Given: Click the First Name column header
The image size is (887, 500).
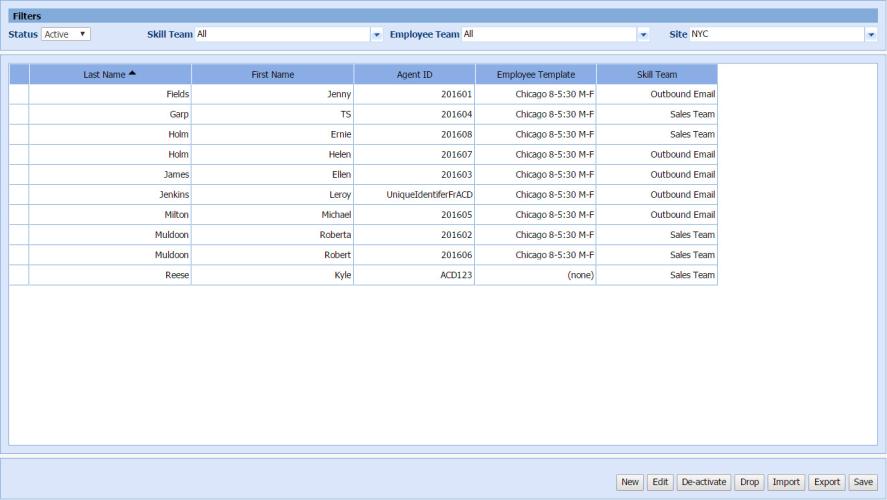Looking at the screenshot, I should point(272,74).
